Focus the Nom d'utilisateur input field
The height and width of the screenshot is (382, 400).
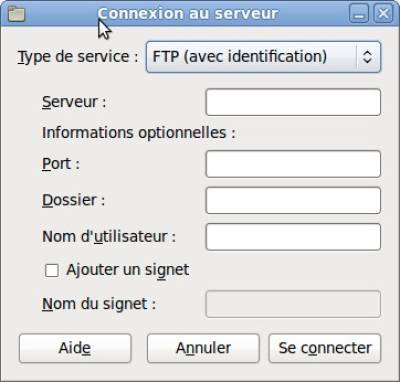[293, 237]
